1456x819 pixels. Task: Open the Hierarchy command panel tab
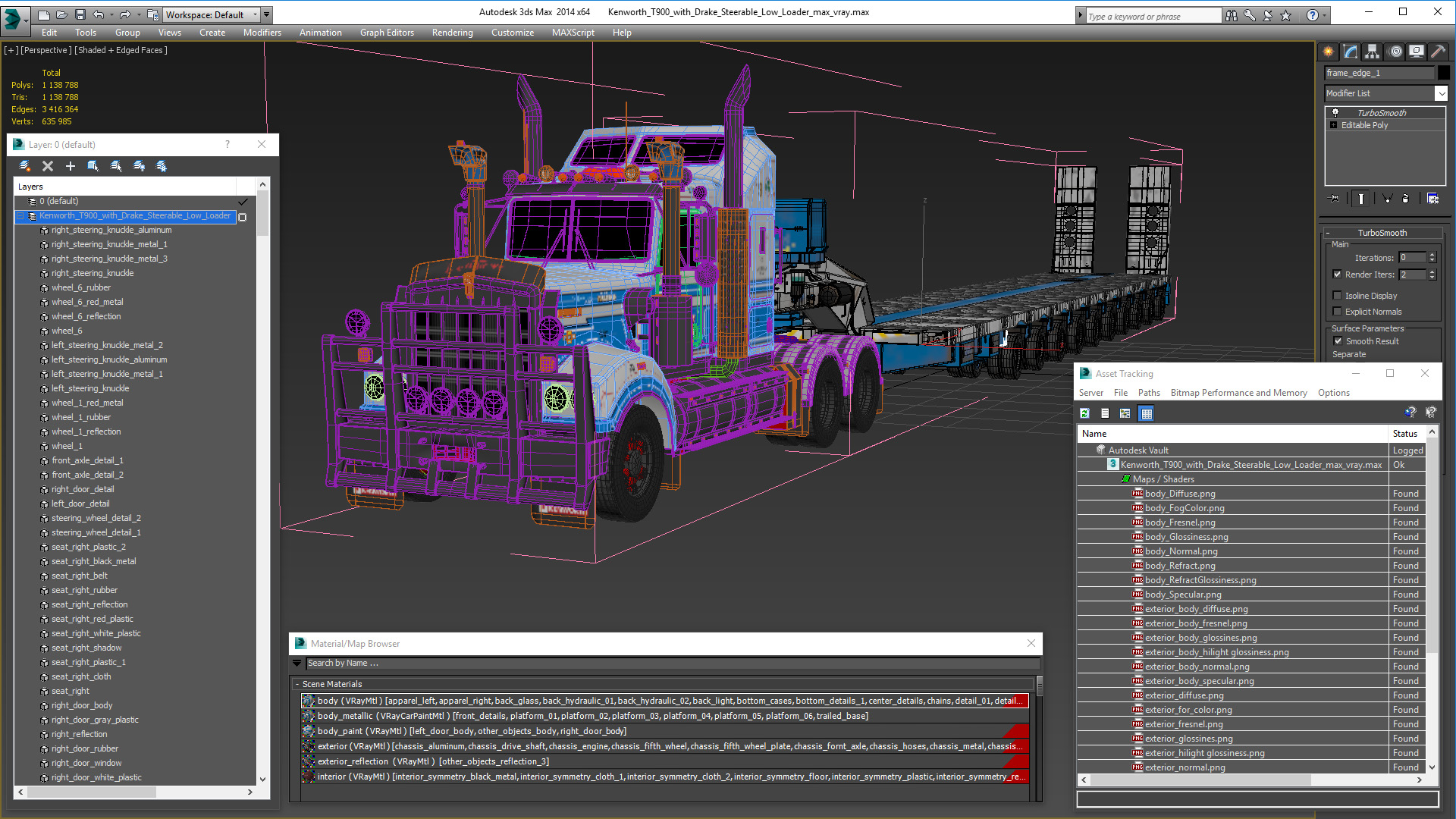pyautogui.click(x=1373, y=52)
